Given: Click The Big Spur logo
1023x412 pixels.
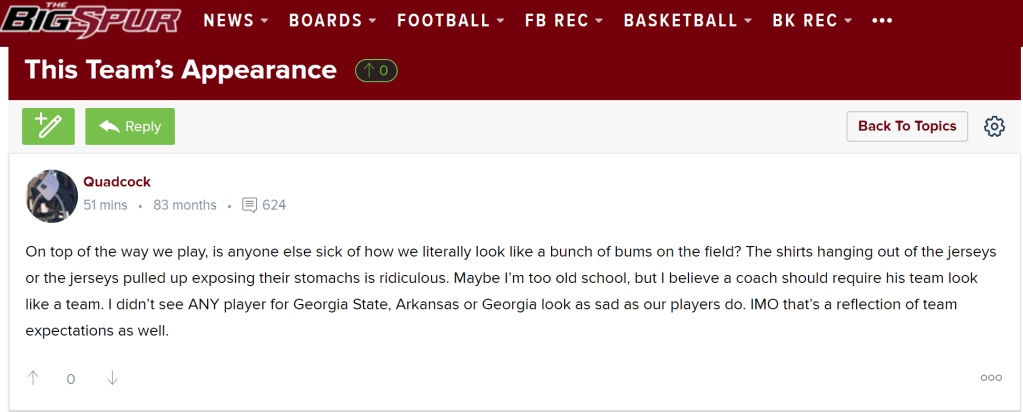Looking at the screenshot, I should 91,19.
